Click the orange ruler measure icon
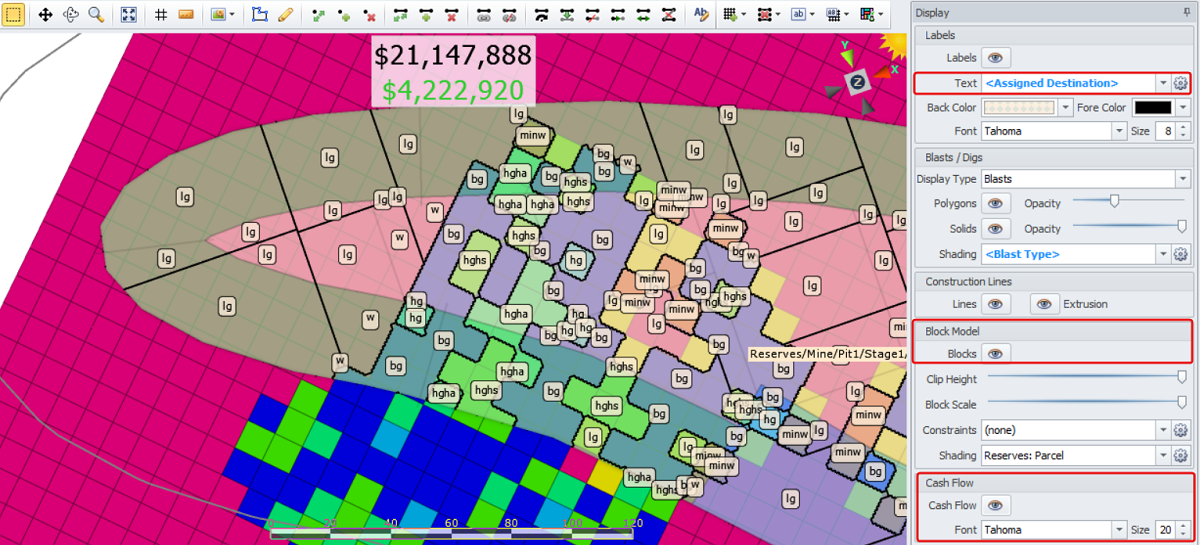 (185, 14)
